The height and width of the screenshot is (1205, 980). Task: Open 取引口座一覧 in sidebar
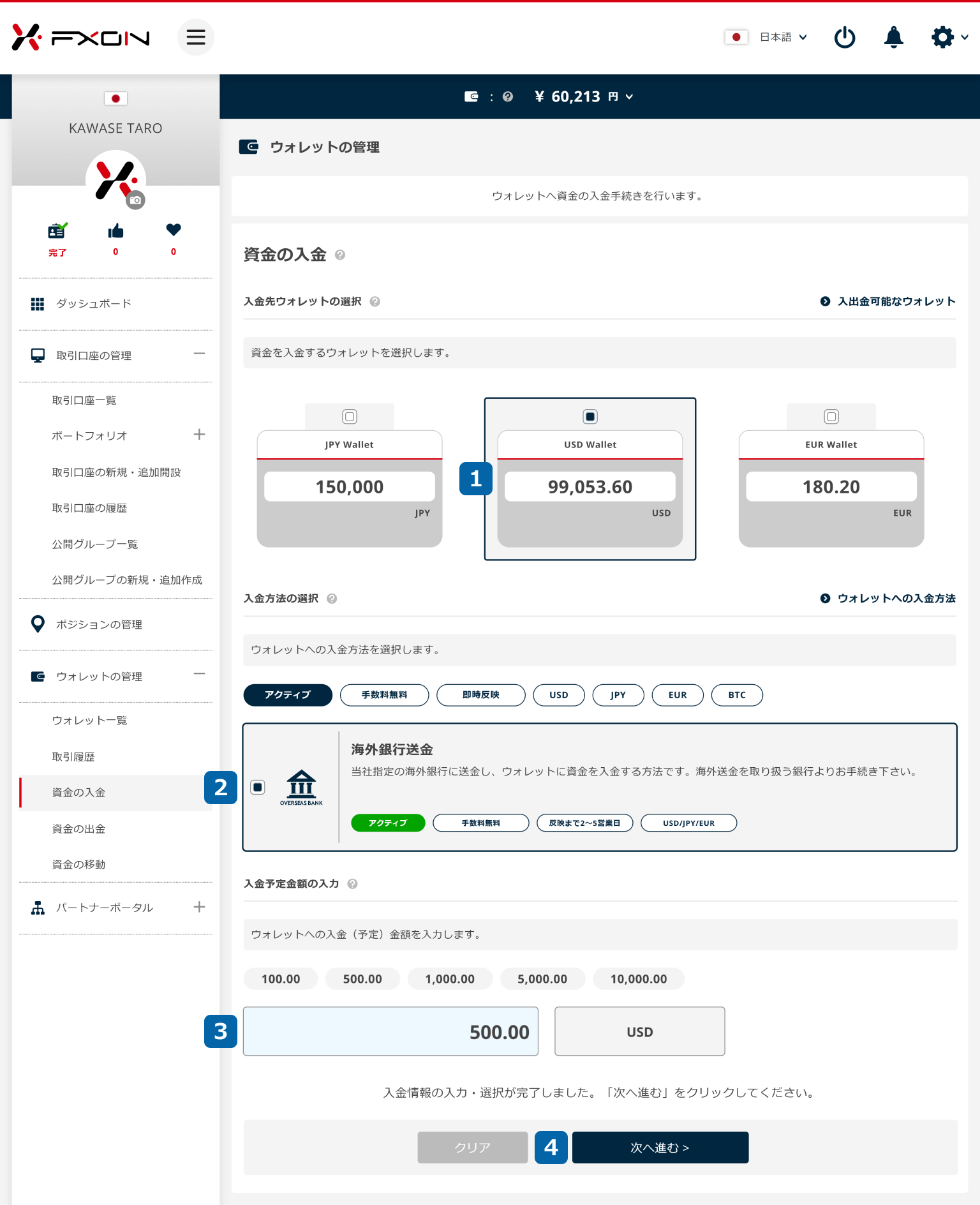coord(84,400)
